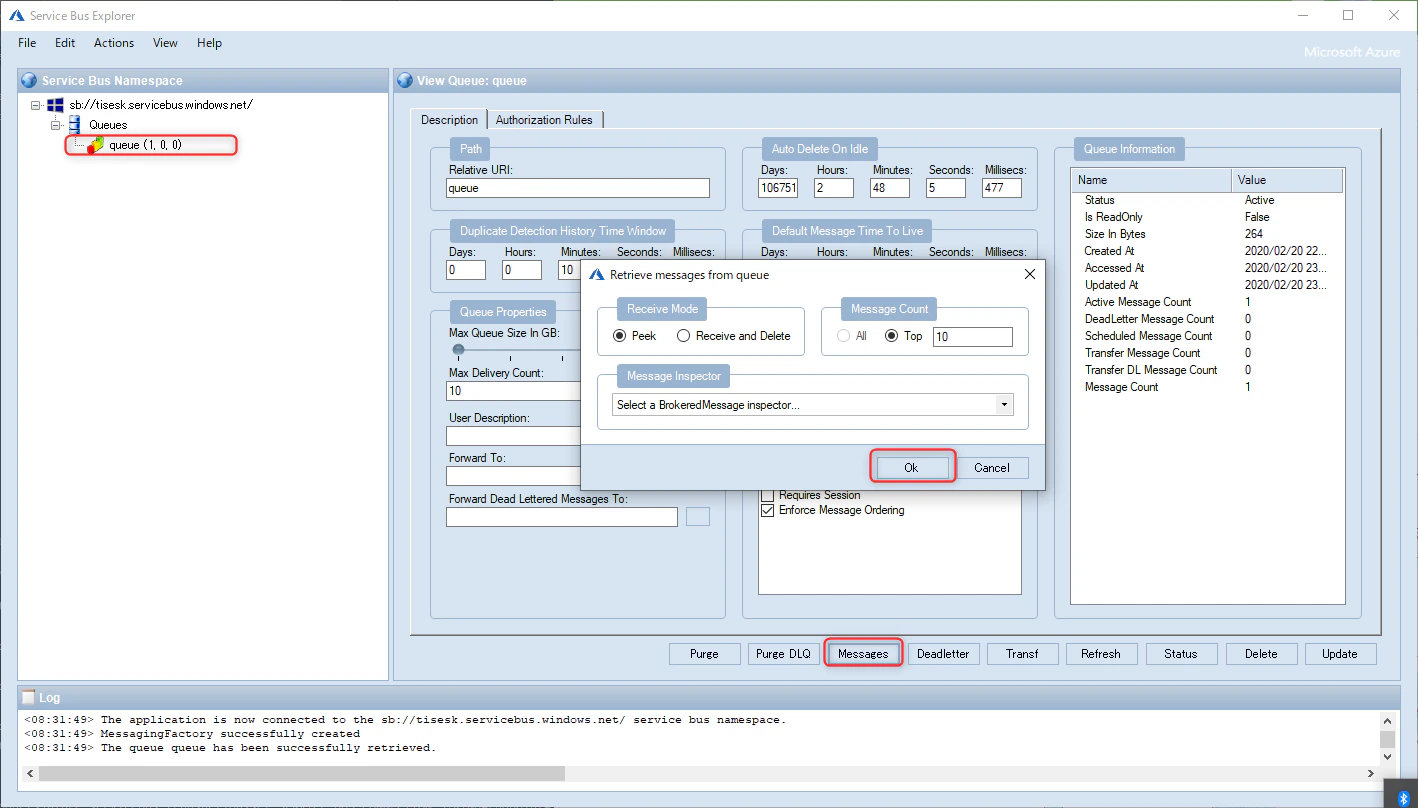The image size is (1418, 808).
Task: Click the Top message count input field
Action: pos(972,336)
